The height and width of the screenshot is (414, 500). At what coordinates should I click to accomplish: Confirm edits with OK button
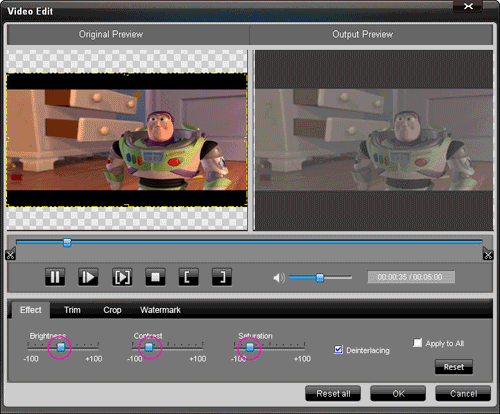(398, 394)
